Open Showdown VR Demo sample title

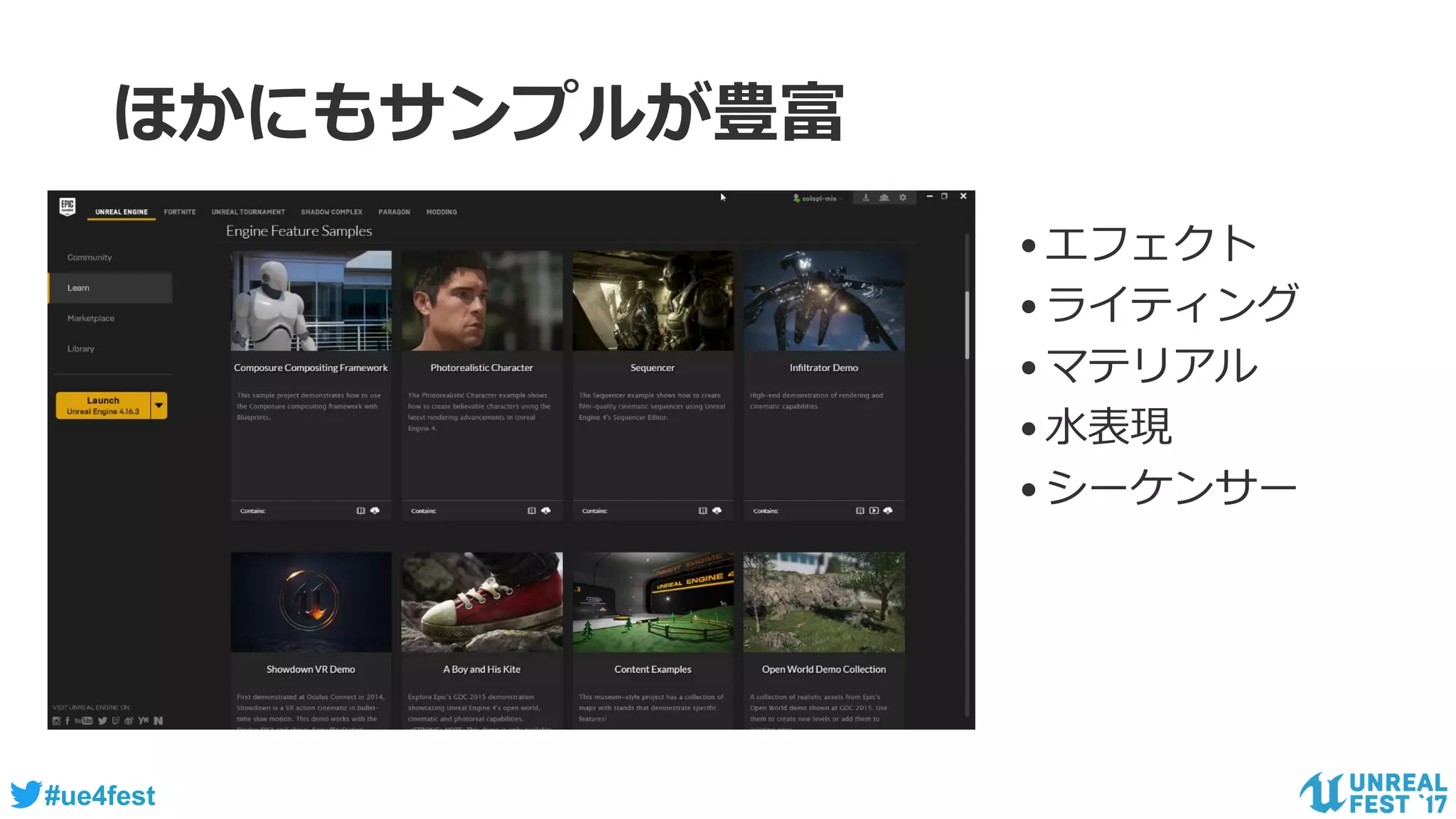(311, 670)
